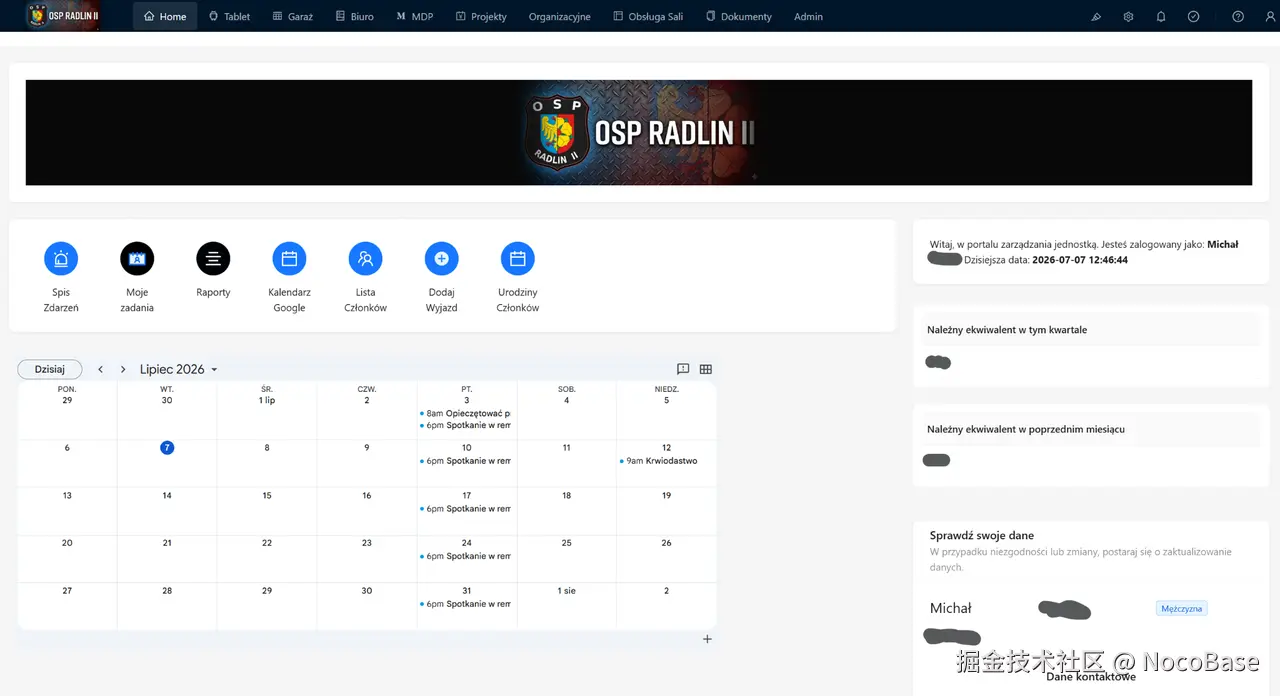Select today's date 7 in calendar
Image resolution: width=1280 pixels, height=696 pixels.
pyautogui.click(x=167, y=447)
